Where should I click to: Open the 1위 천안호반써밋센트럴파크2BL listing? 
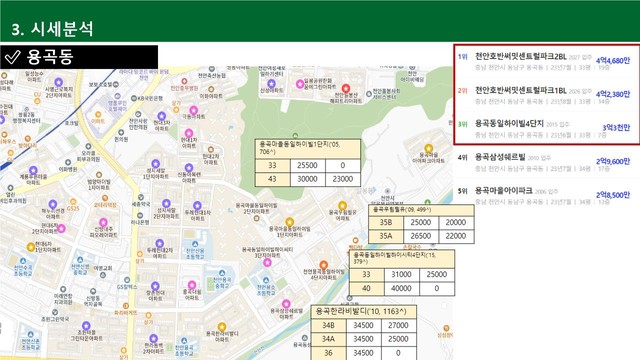(x=546, y=61)
